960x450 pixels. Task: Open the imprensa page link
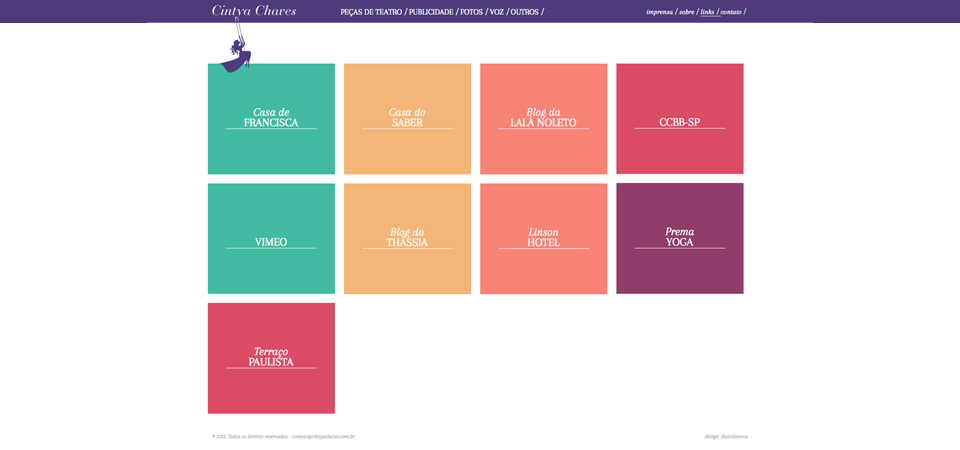coord(659,12)
